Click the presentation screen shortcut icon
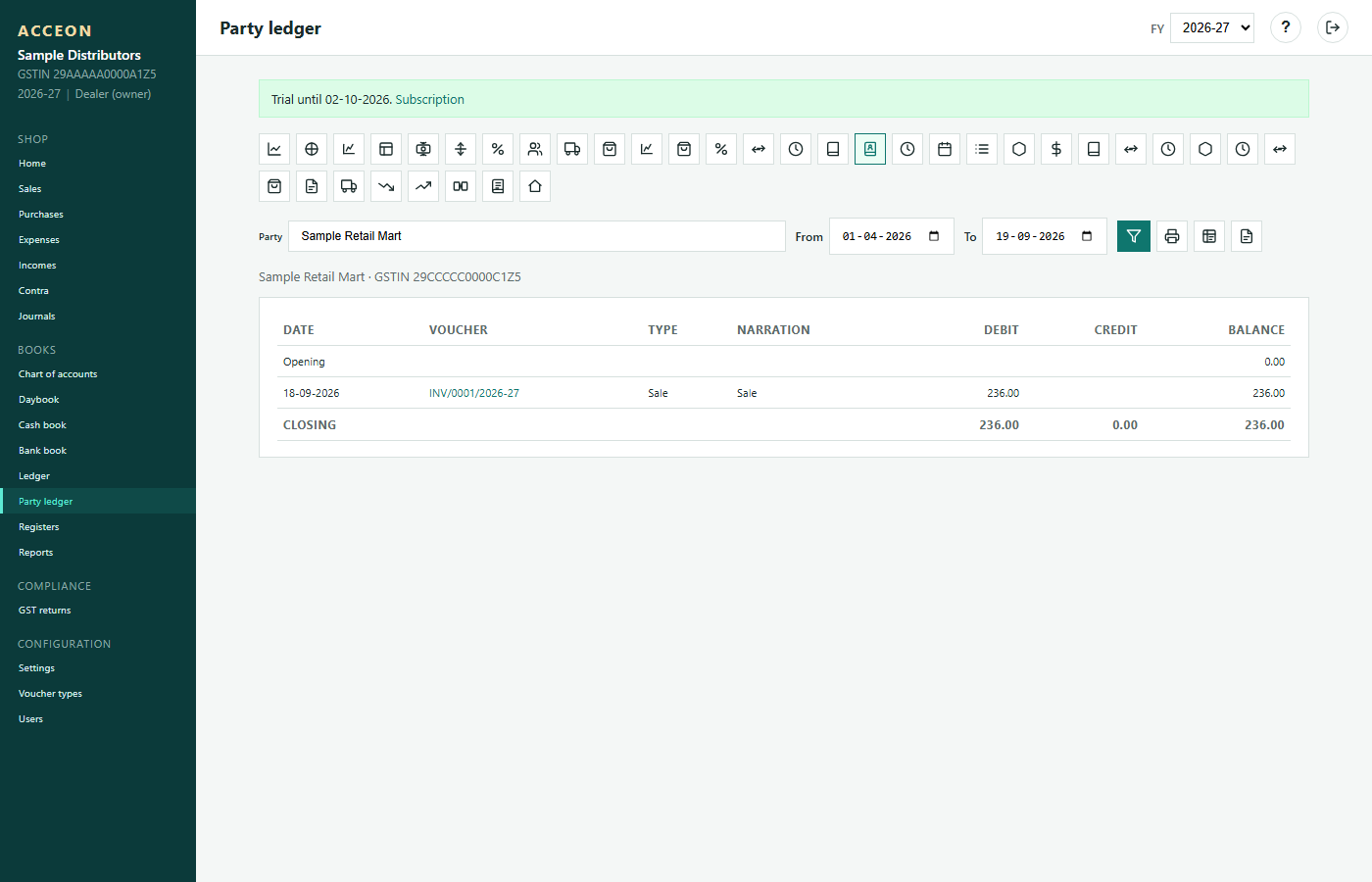 coord(423,149)
